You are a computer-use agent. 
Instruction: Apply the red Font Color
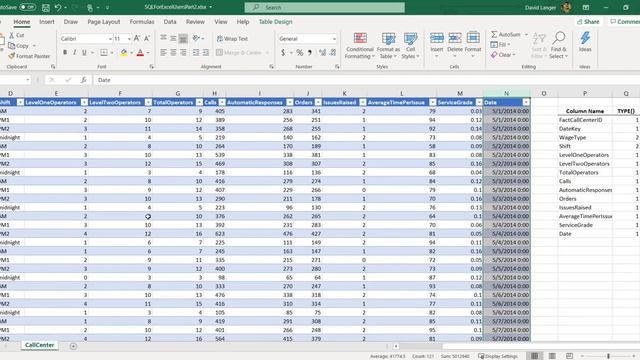tap(140, 52)
